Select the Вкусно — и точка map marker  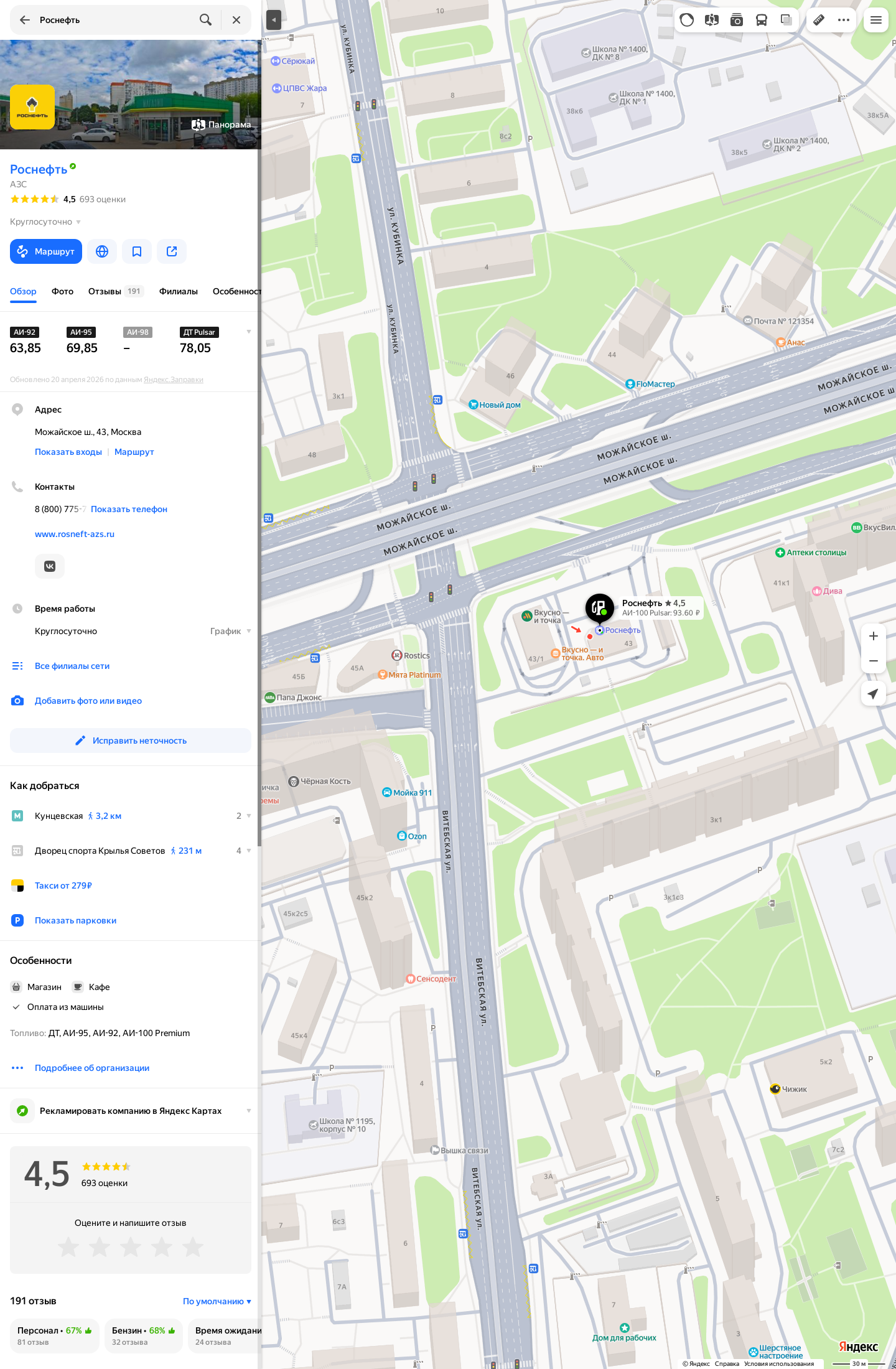click(526, 617)
